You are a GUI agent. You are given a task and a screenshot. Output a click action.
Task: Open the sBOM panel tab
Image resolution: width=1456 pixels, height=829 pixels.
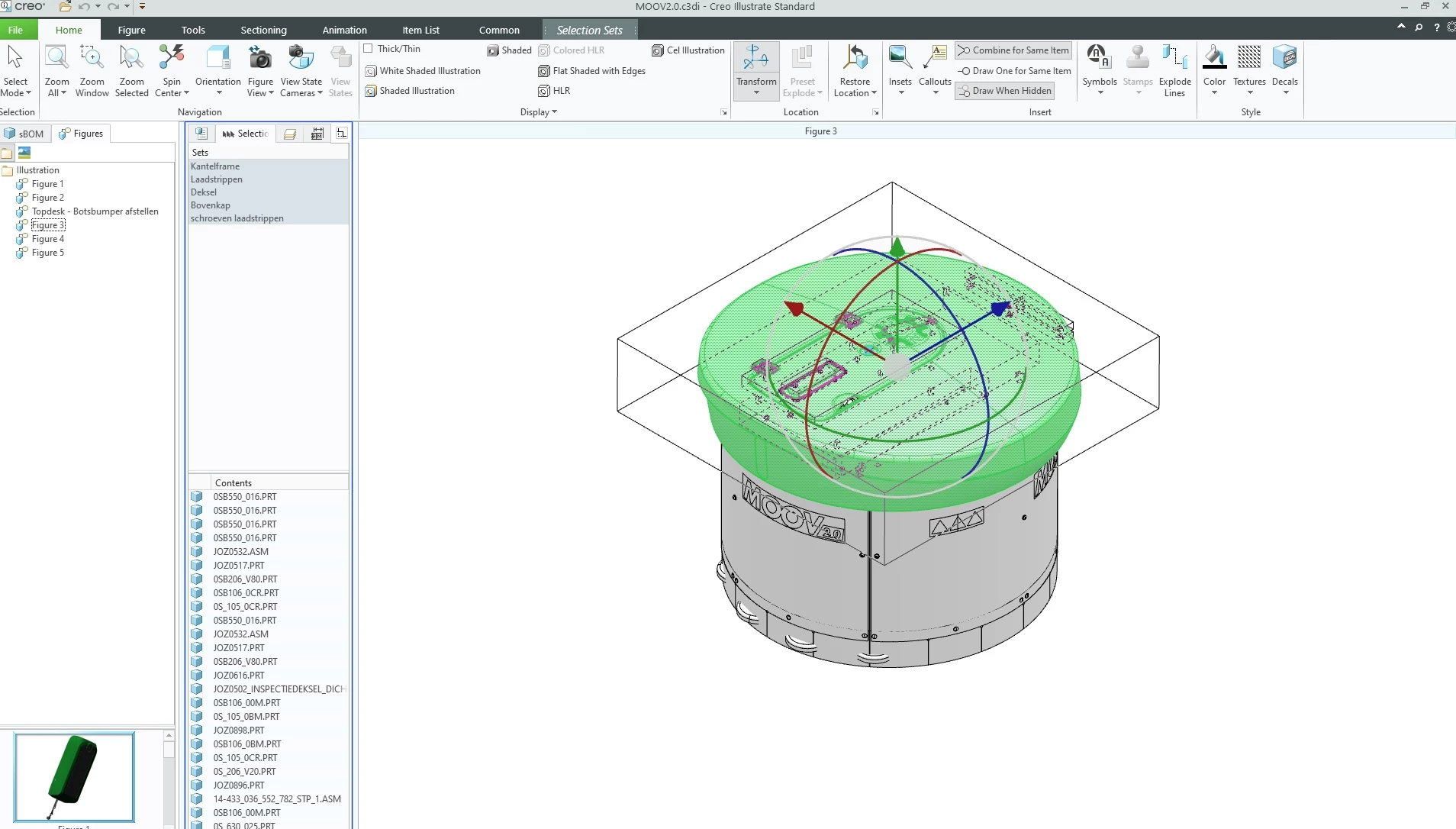click(x=24, y=134)
